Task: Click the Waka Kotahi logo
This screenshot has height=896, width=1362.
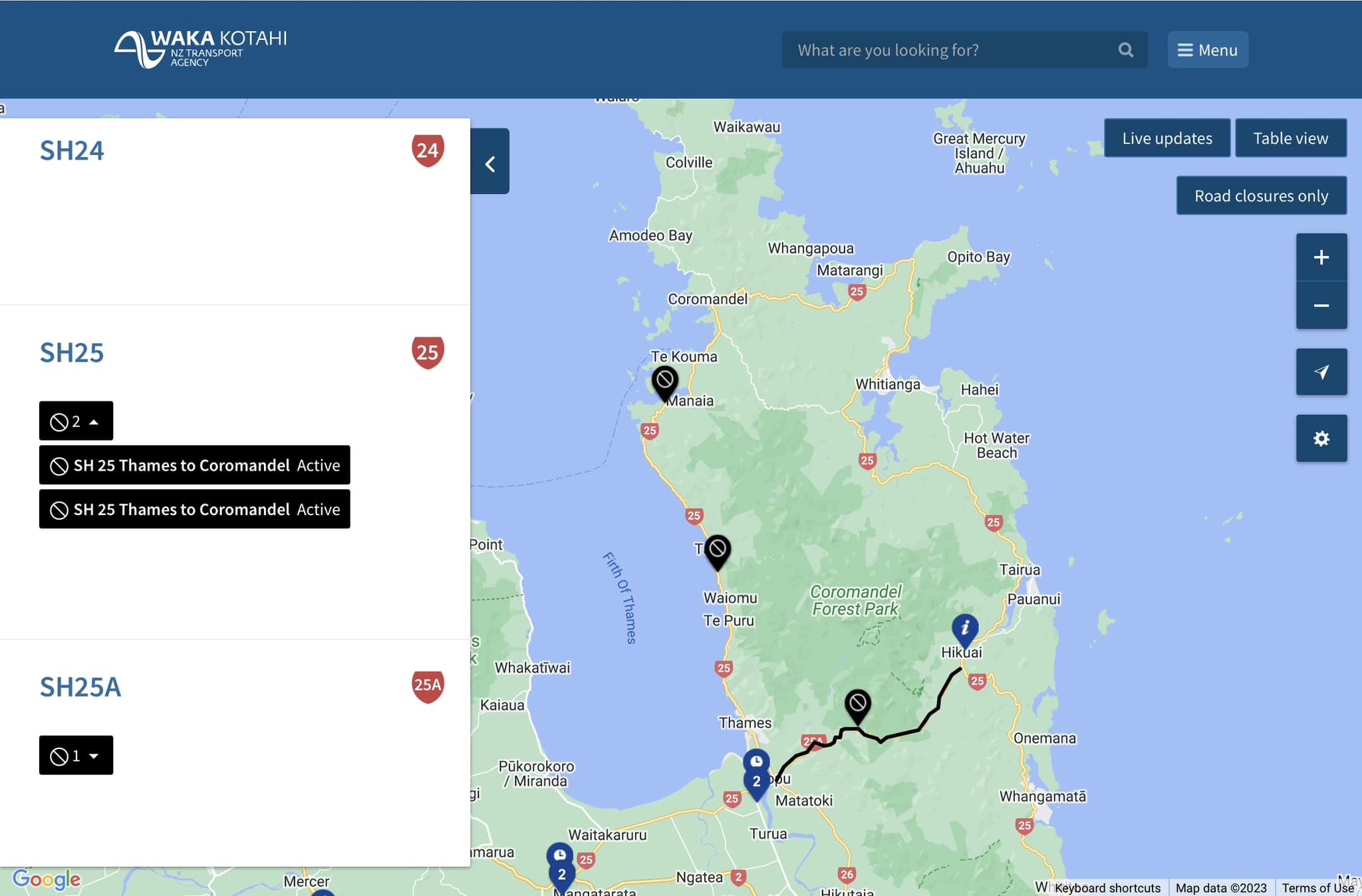Action: [200, 49]
